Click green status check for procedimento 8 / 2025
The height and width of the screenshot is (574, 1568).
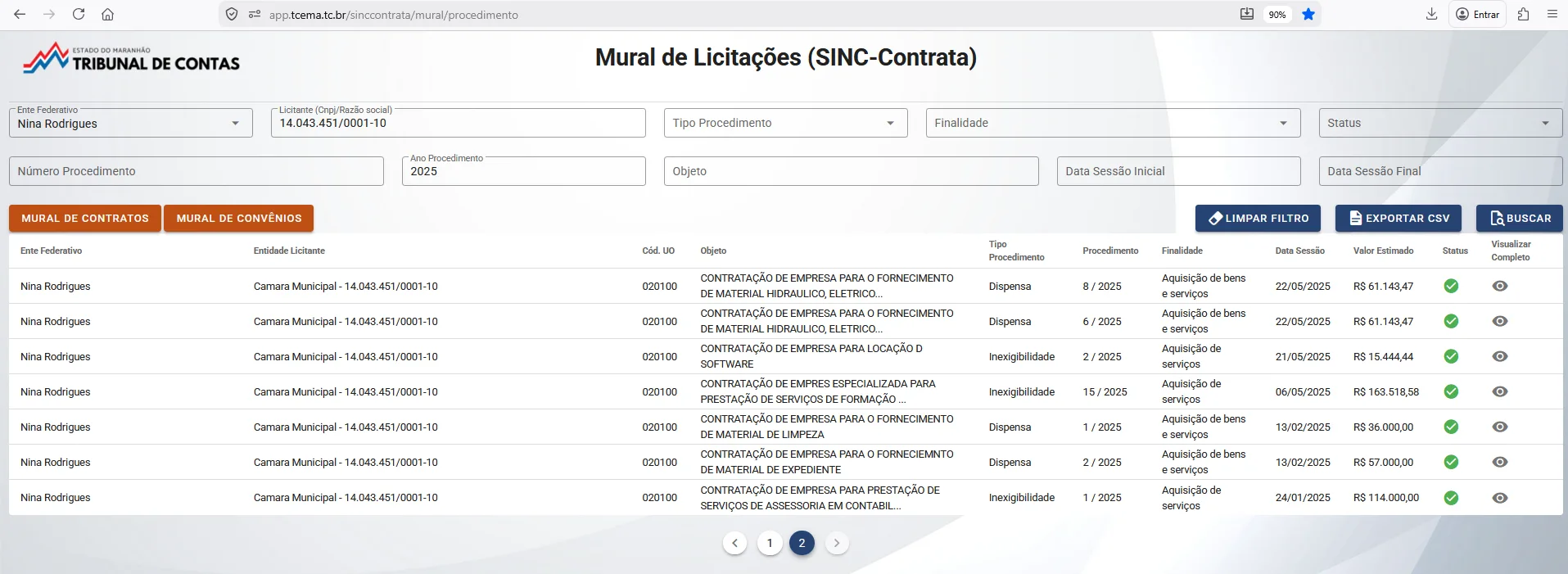(x=1451, y=286)
